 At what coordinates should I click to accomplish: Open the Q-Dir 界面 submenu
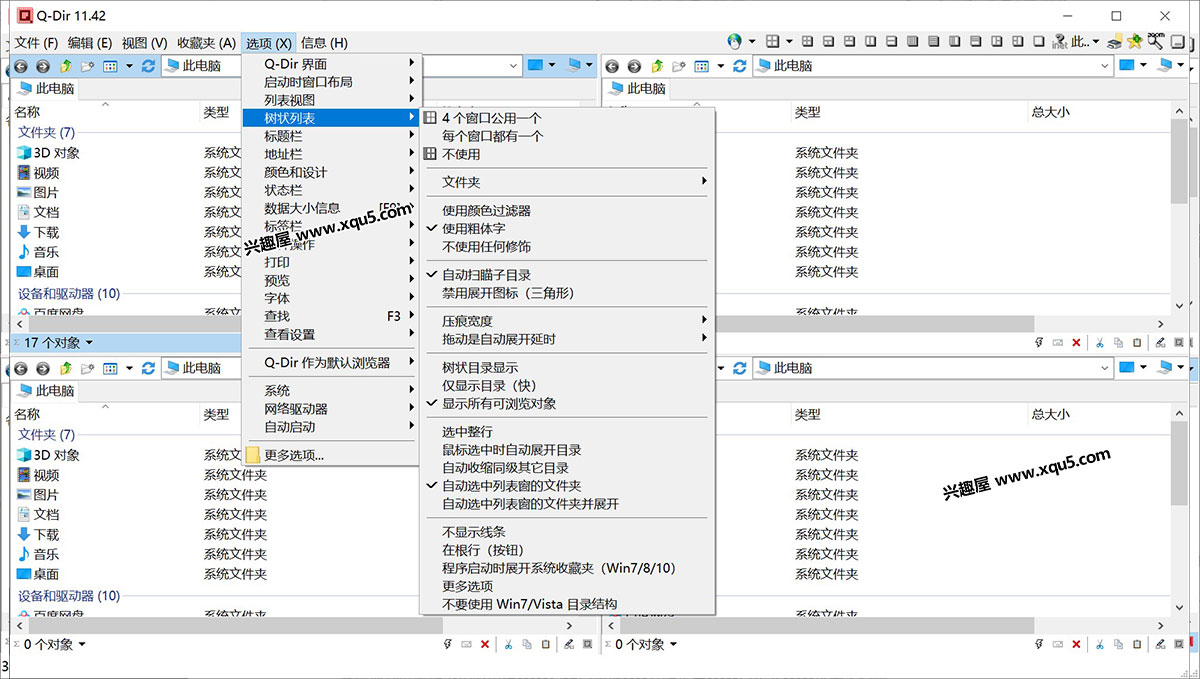point(333,64)
